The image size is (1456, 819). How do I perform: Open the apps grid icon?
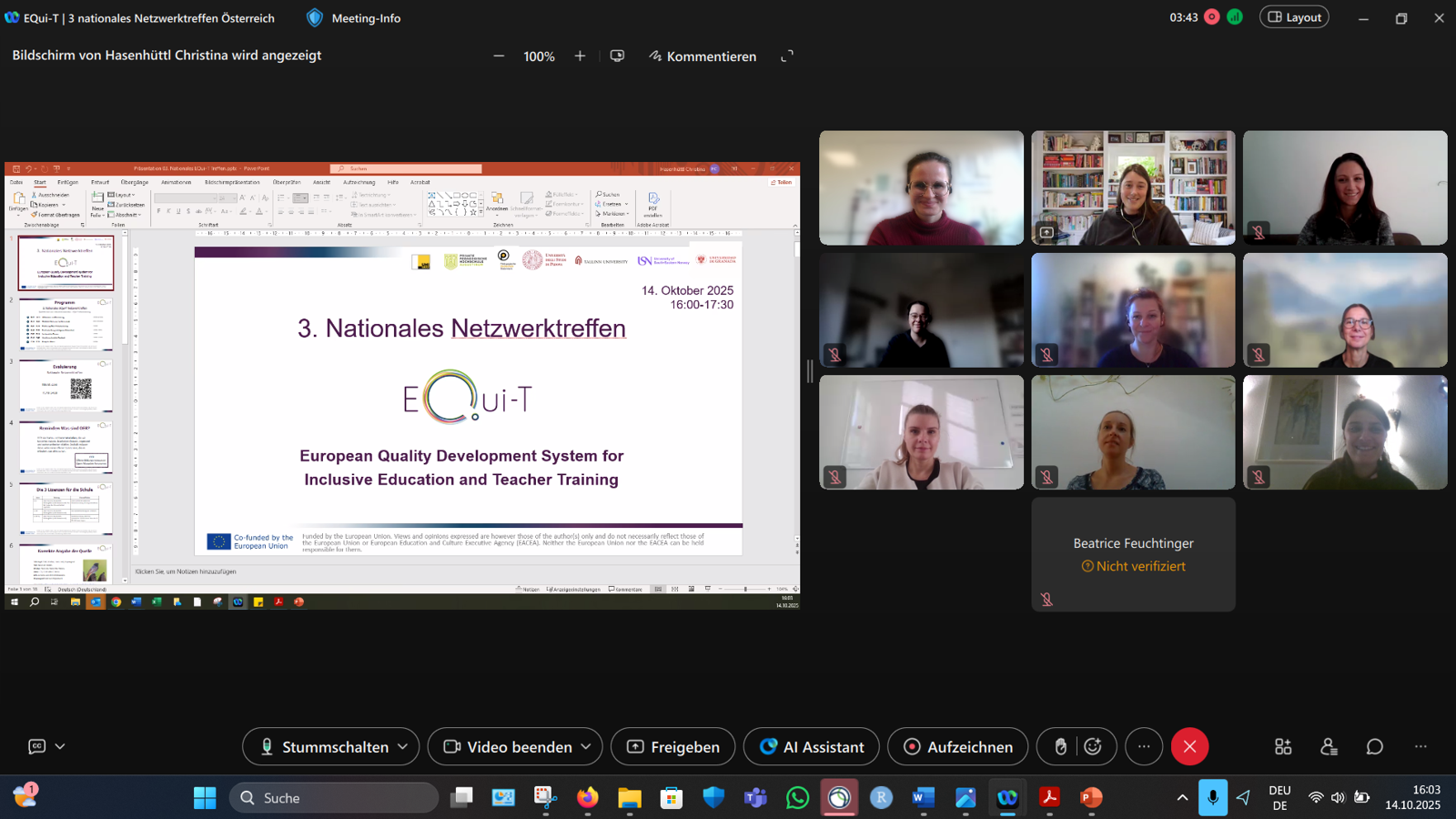[x=1283, y=746]
